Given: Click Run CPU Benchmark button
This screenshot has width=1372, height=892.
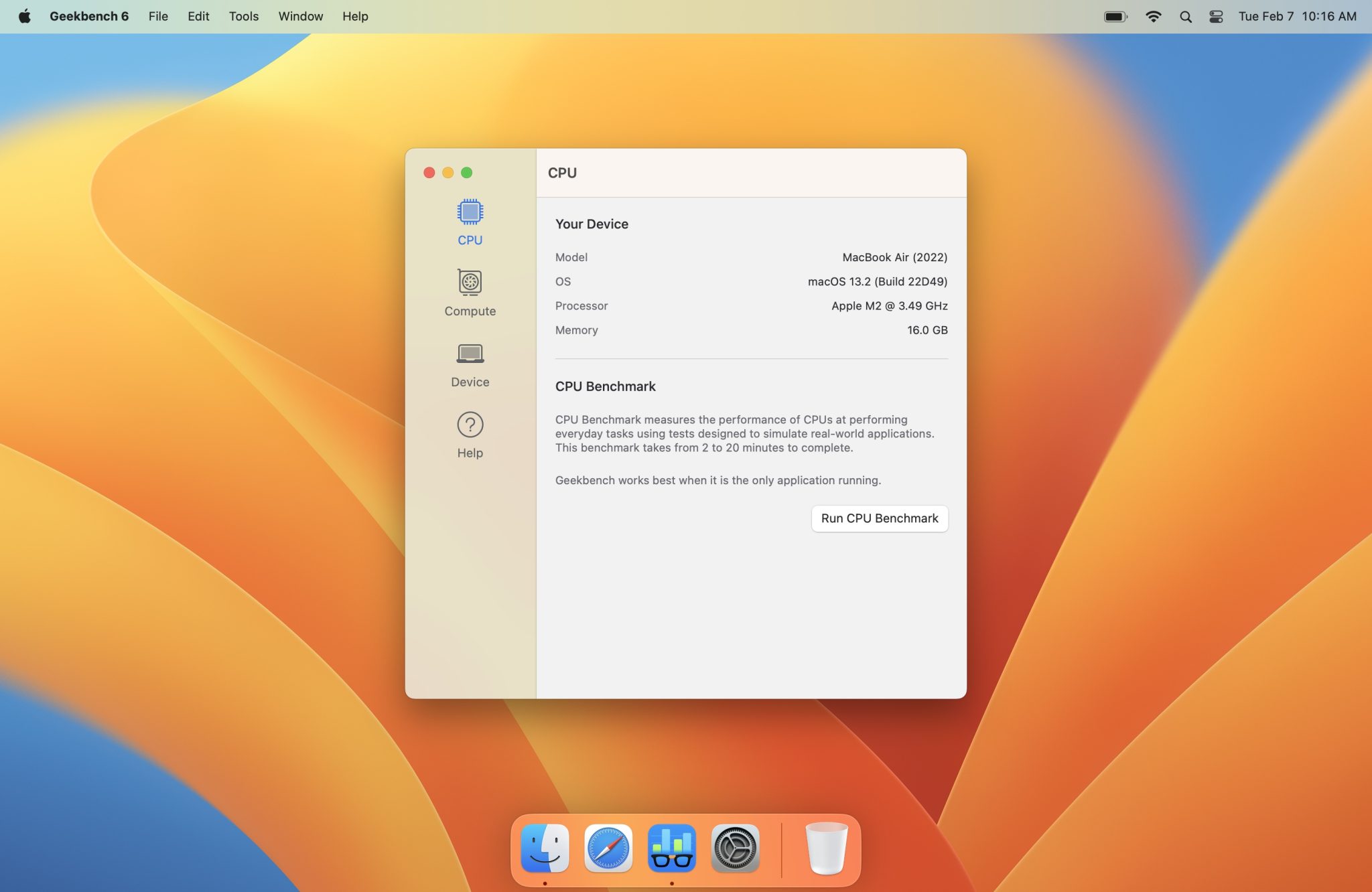Looking at the screenshot, I should pos(879,518).
